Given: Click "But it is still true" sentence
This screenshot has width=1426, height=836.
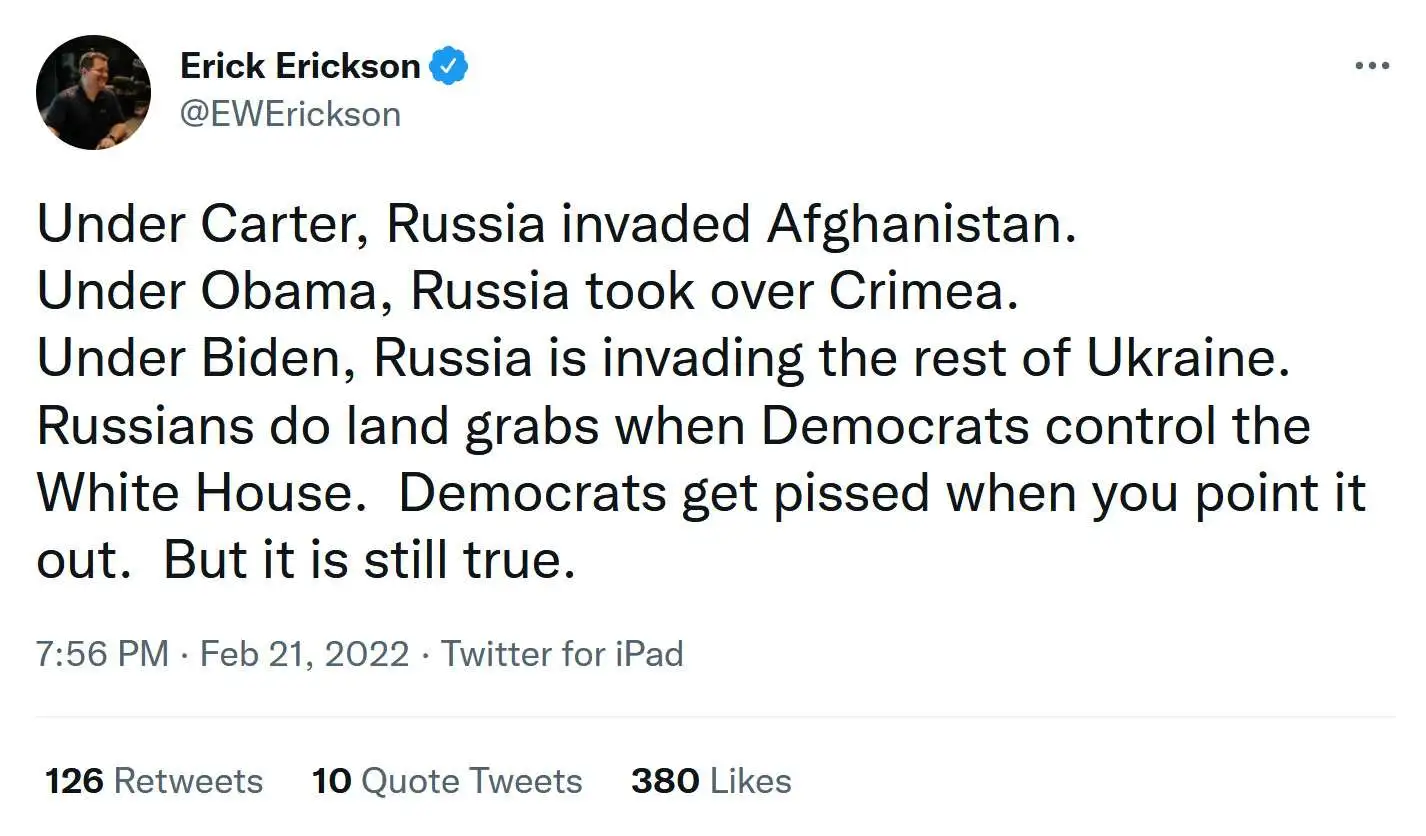Looking at the screenshot, I should tap(369, 560).
